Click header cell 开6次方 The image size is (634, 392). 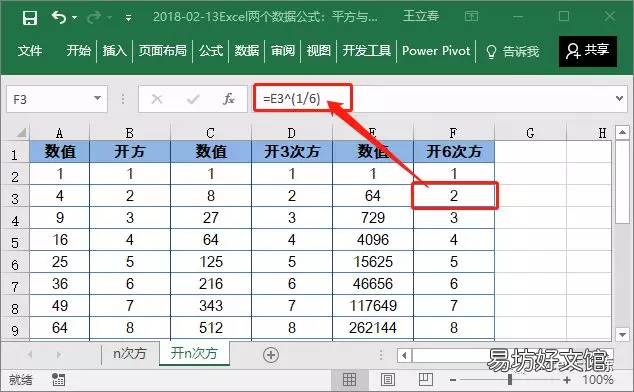tap(454, 152)
